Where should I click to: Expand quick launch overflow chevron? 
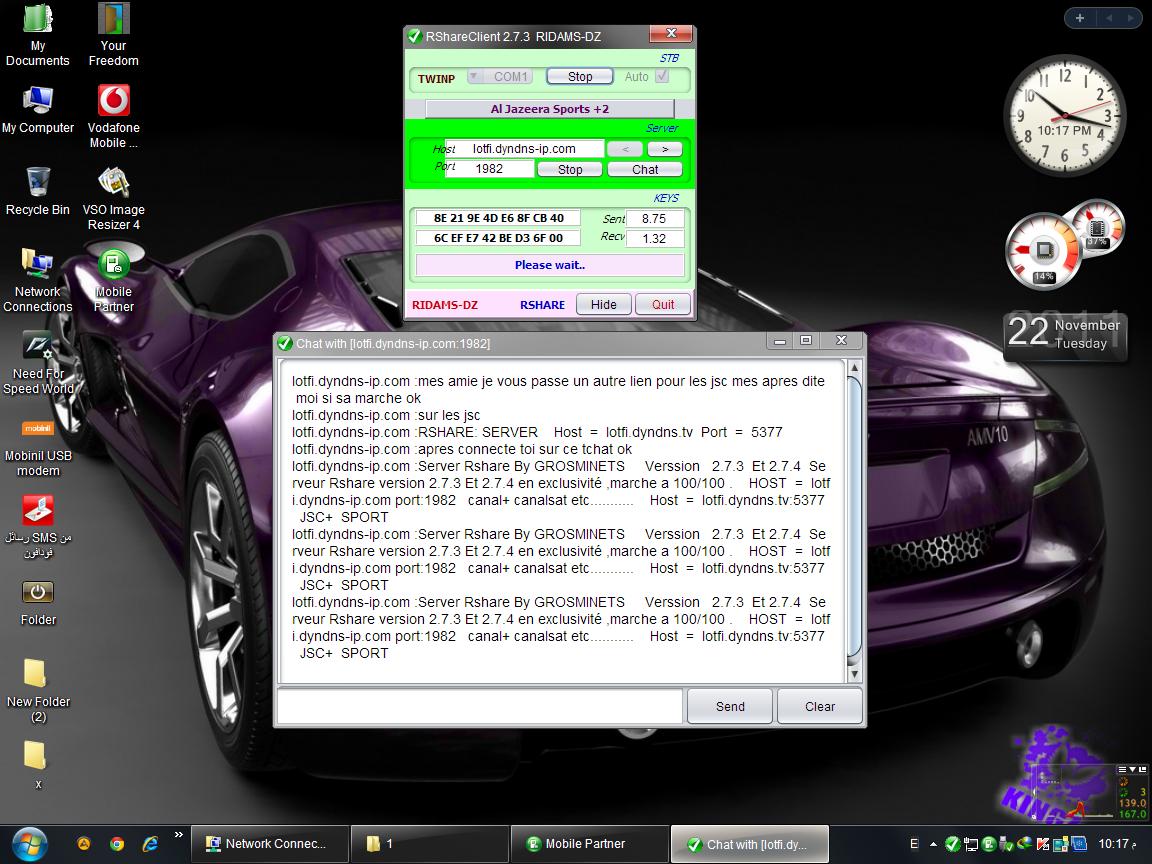(179, 834)
